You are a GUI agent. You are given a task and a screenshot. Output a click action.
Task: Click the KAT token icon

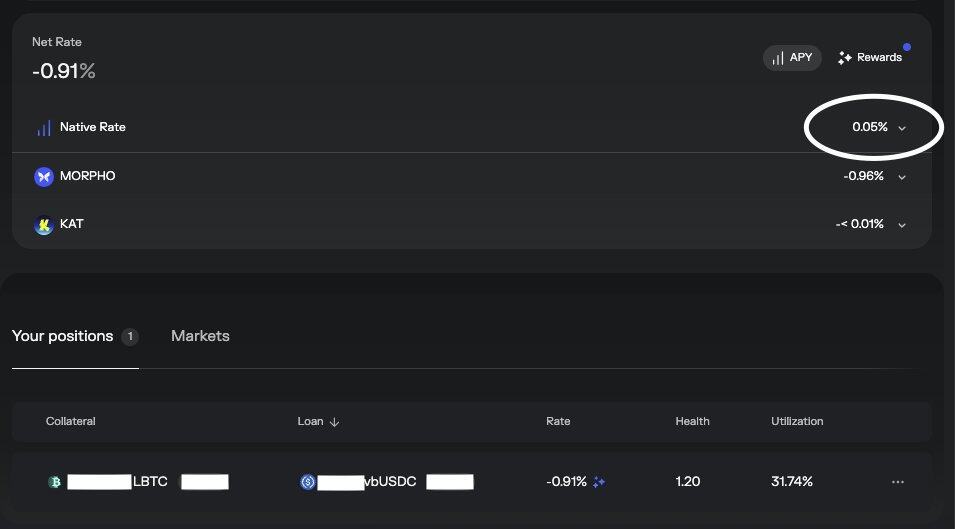click(x=43, y=225)
